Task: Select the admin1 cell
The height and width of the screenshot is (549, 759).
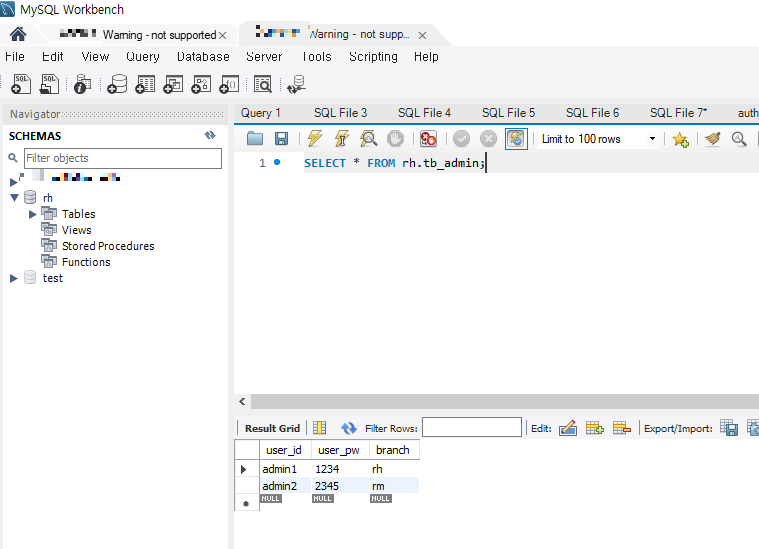Action: (285, 469)
